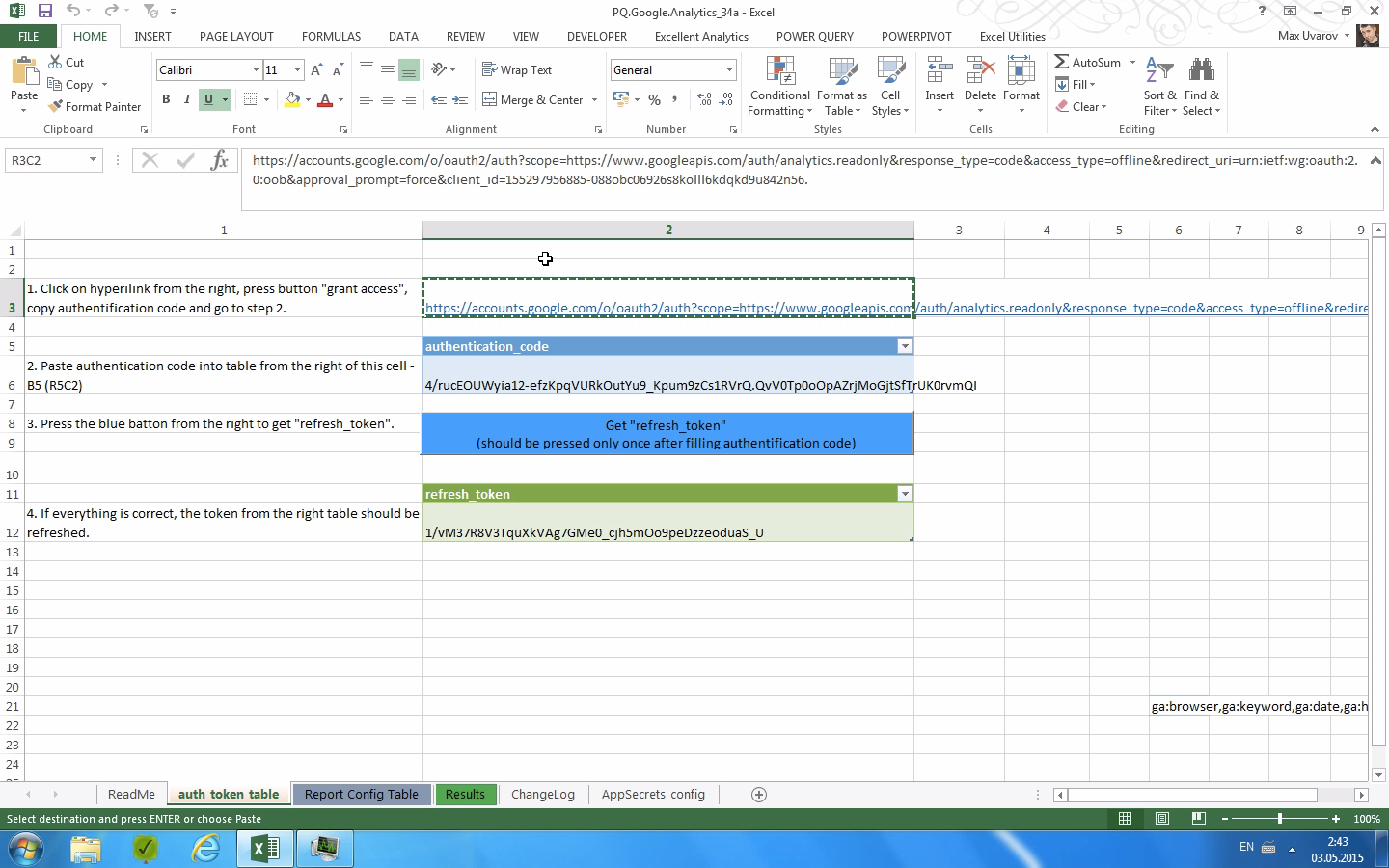Click the Paste clipboard icon
Image resolution: width=1389 pixels, height=868 pixels.
24,72
